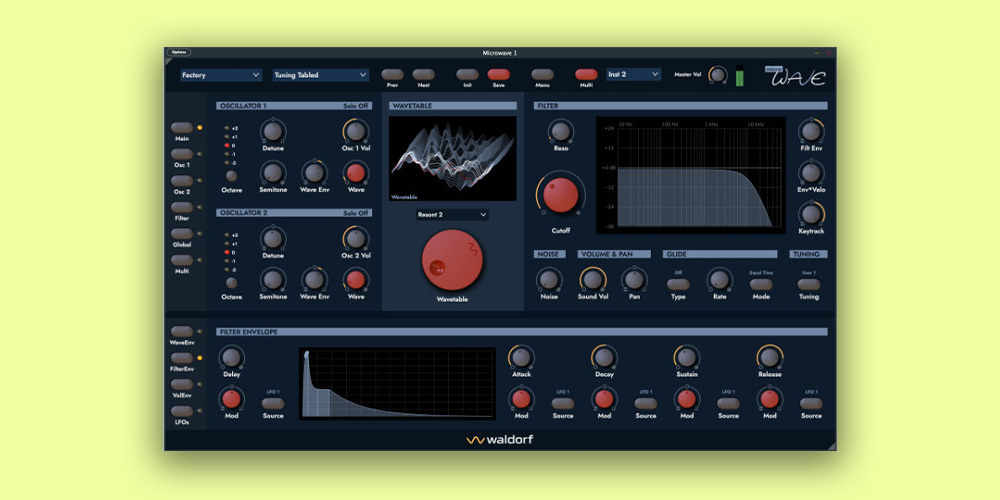The width and height of the screenshot is (1000, 500).
Task: Click the red Oscillator 1 Wave knob
Action: click(356, 173)
